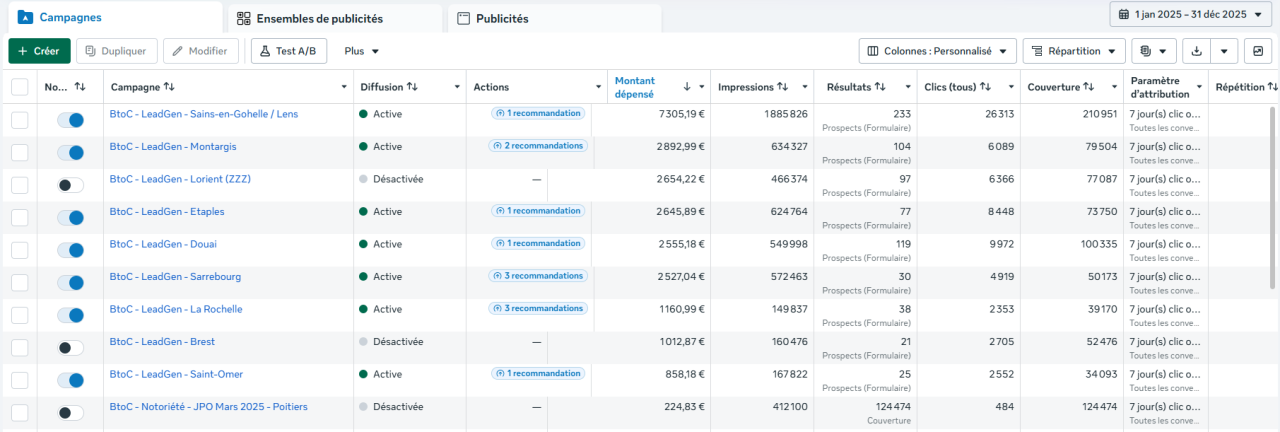The width and height of the screenshot is (1280, 432).
Task: Open BtoC - LeadGen - La Rochelle campaign
Action: 176,309
